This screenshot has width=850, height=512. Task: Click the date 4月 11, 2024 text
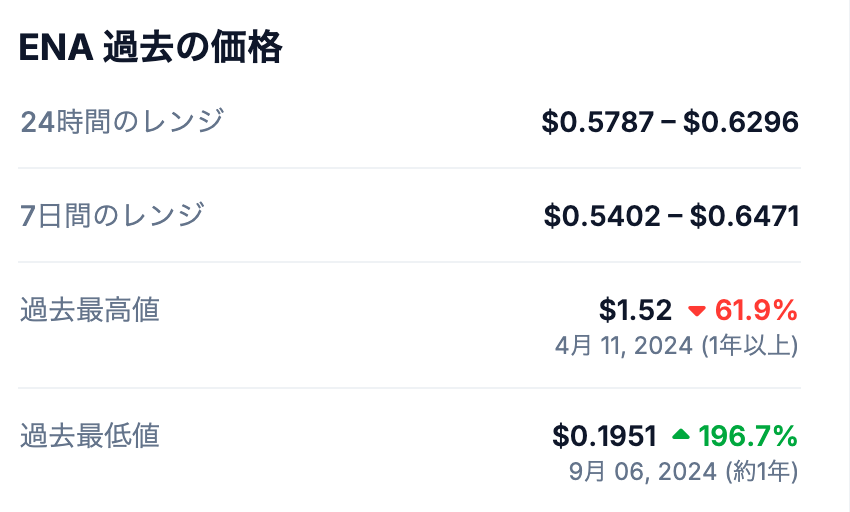click(x=623, y=346)
